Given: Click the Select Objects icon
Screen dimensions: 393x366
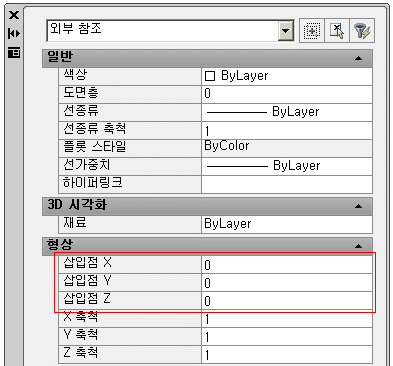Looking at the screenshot, I should 337,31.
